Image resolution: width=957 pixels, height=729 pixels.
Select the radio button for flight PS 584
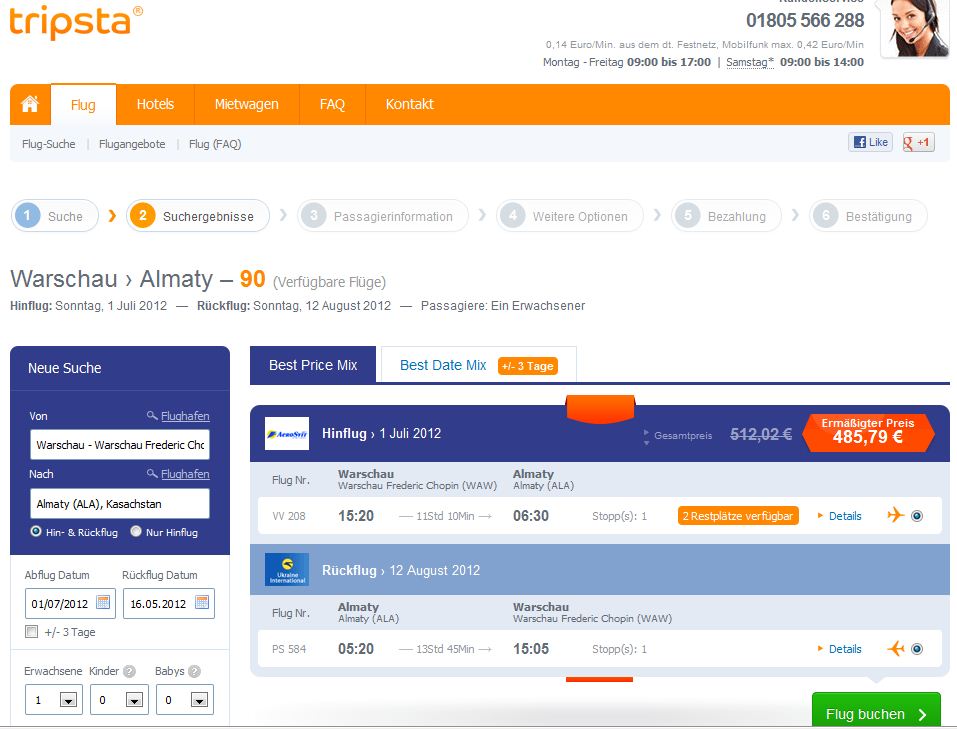click(917, 649)
